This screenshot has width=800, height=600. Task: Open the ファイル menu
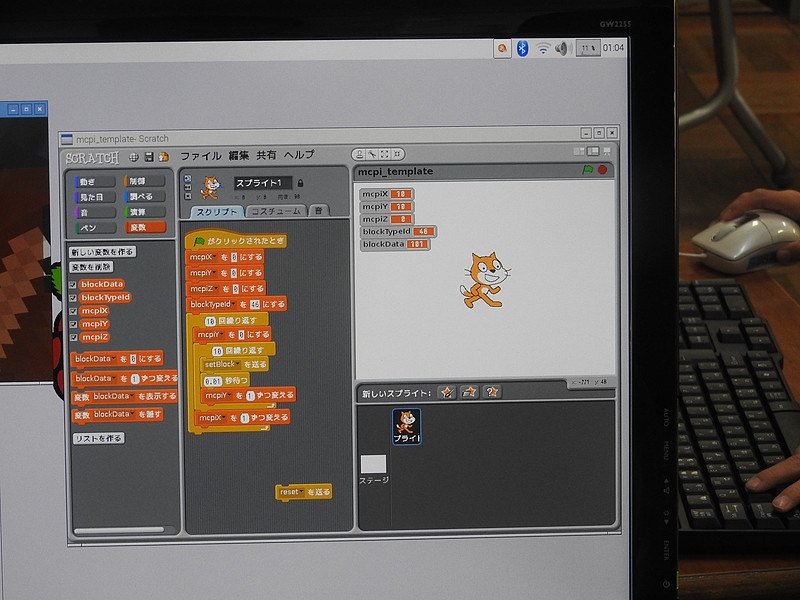click(x=199, y=158)
